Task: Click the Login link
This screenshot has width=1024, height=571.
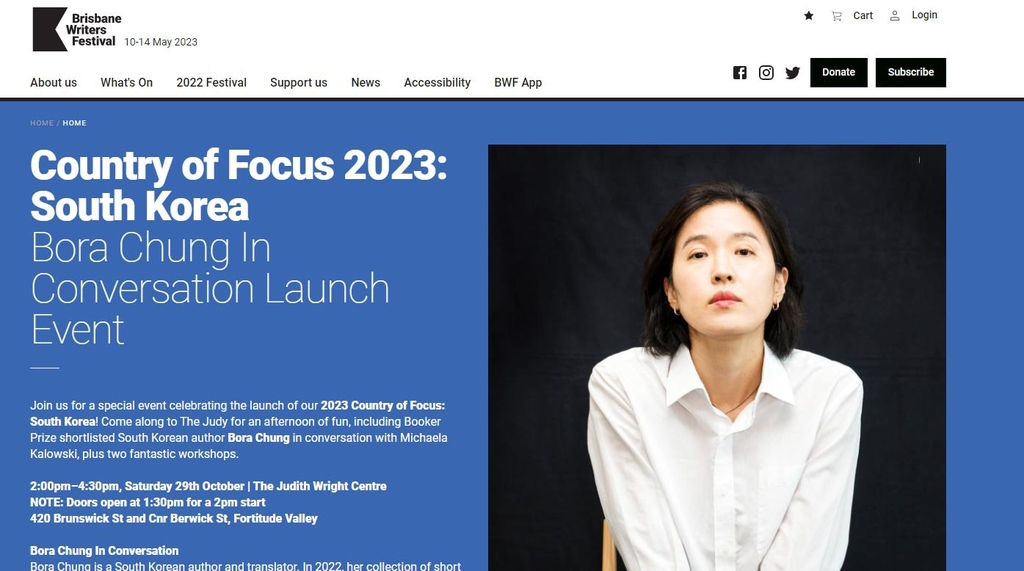Action: click(x=924, y=15)
